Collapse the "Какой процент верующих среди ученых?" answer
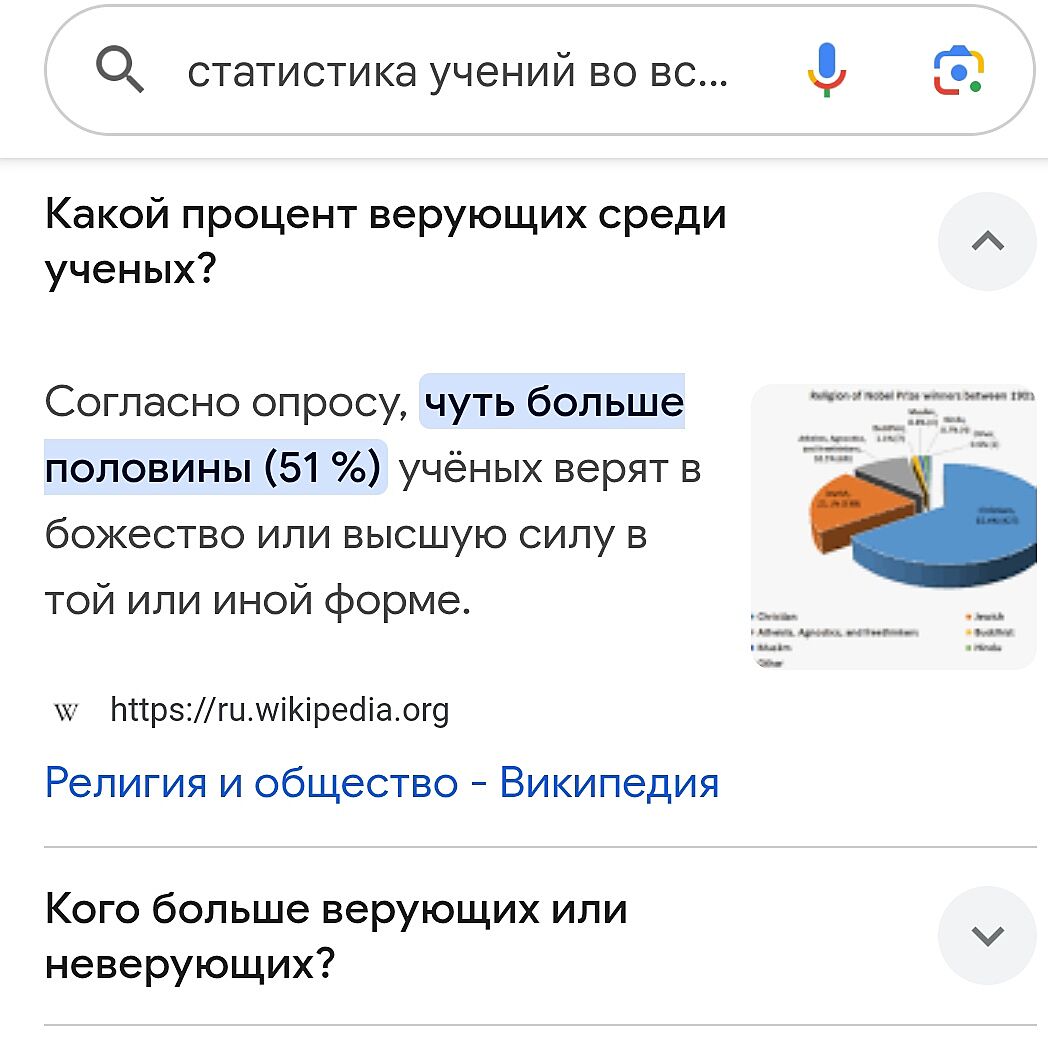Screen dimensions: 1048x1038 tap(987, 242)
